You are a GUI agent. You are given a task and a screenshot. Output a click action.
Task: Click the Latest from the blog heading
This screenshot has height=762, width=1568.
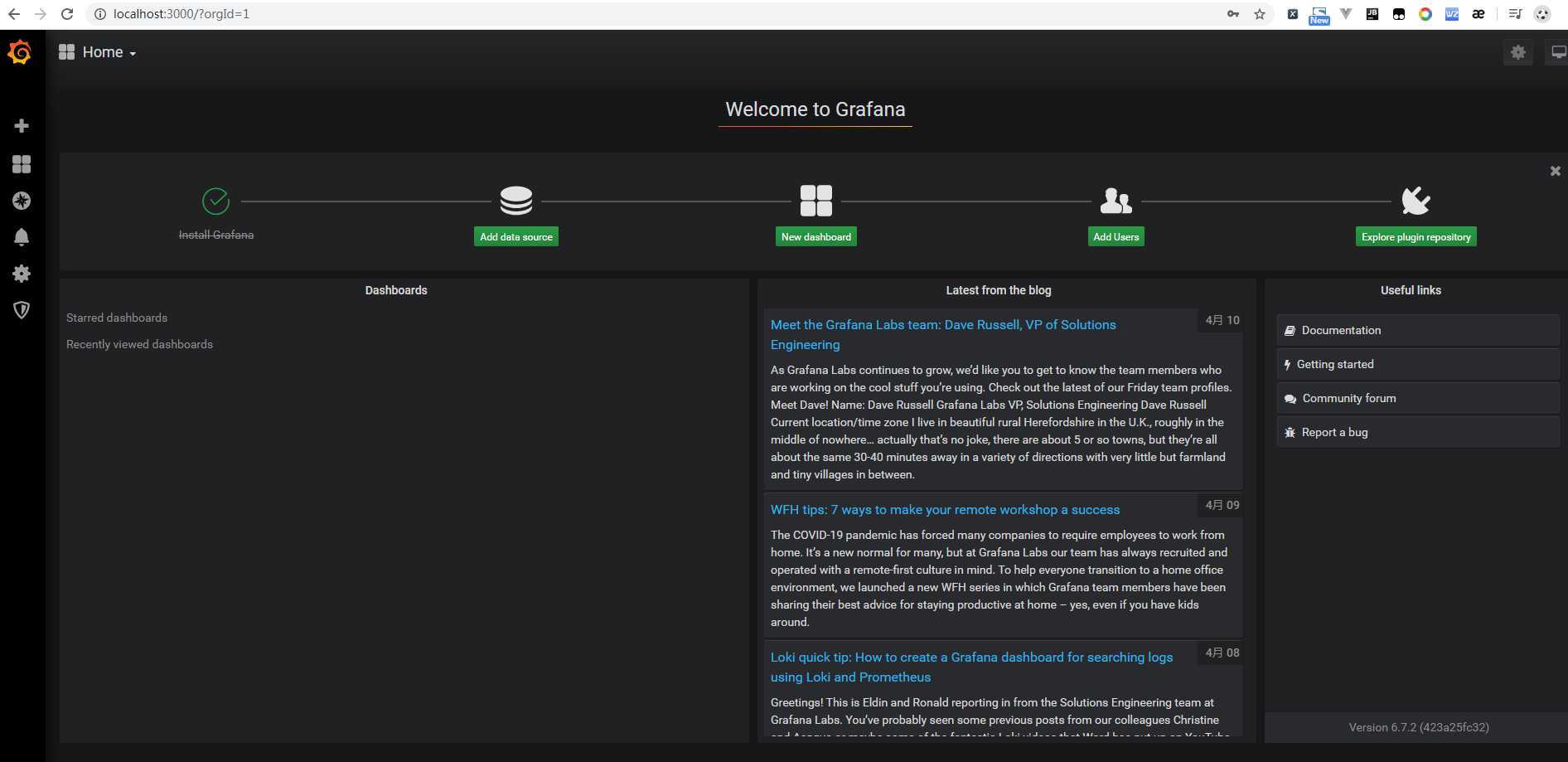point(999,290)
